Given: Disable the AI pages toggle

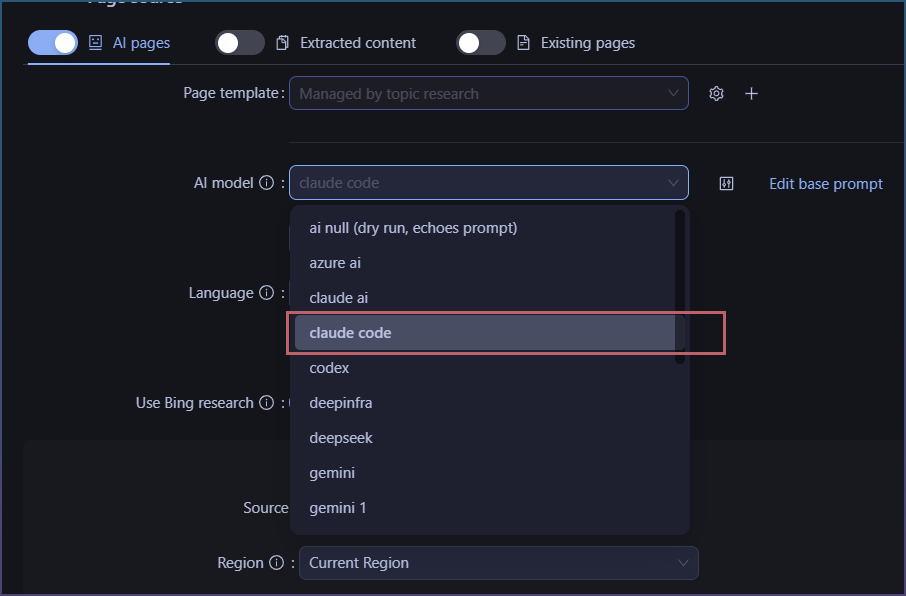Looking at the screenshot, I should [53, 43].
